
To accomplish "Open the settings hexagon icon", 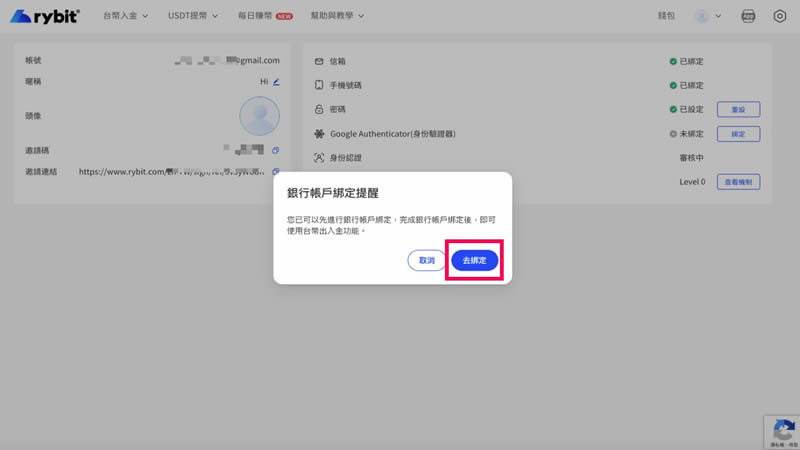I will pyautogui.click(x=780, y=16).
